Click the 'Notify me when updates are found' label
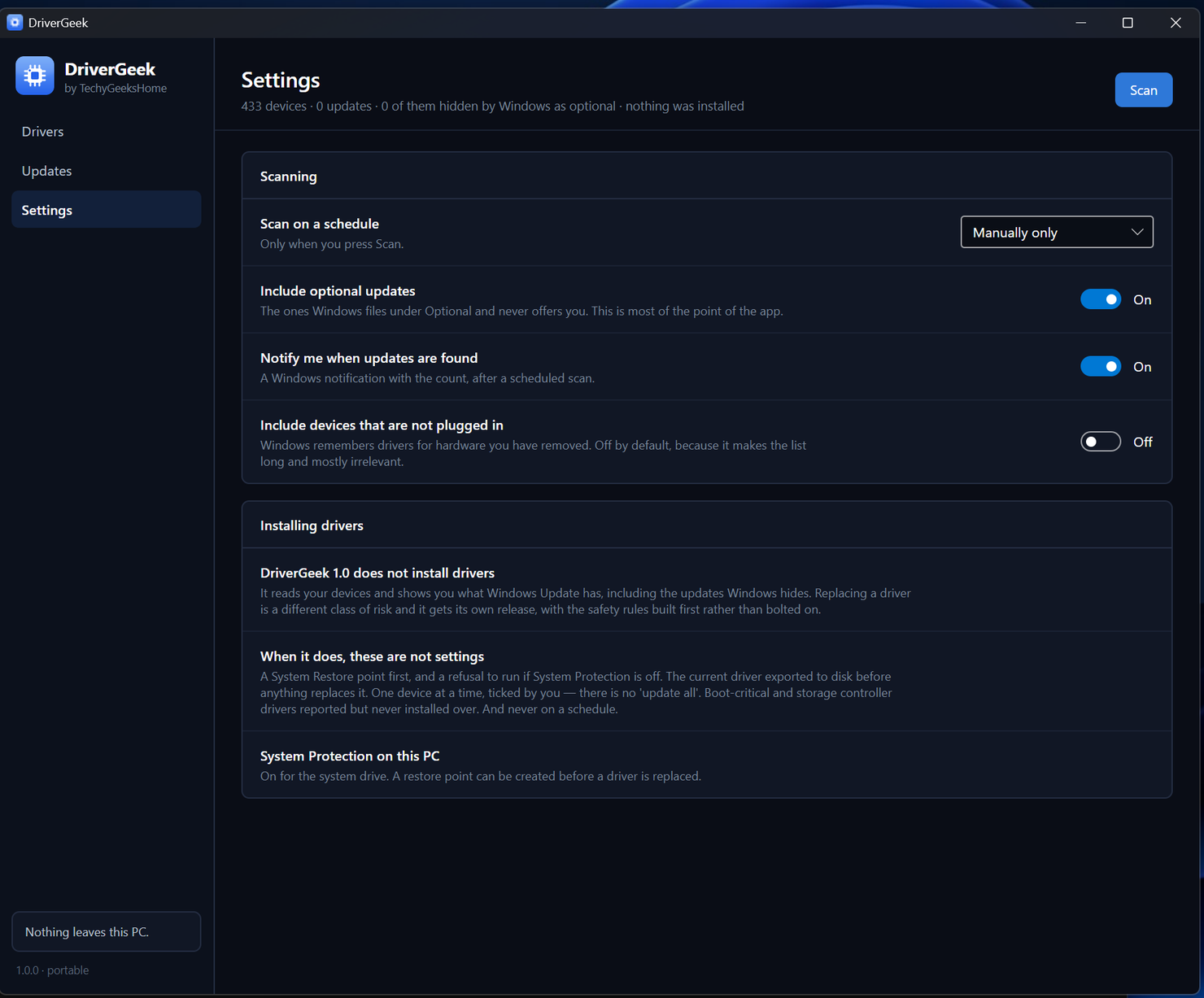This screenshot has width=1204, height=998. pos(369,358)
